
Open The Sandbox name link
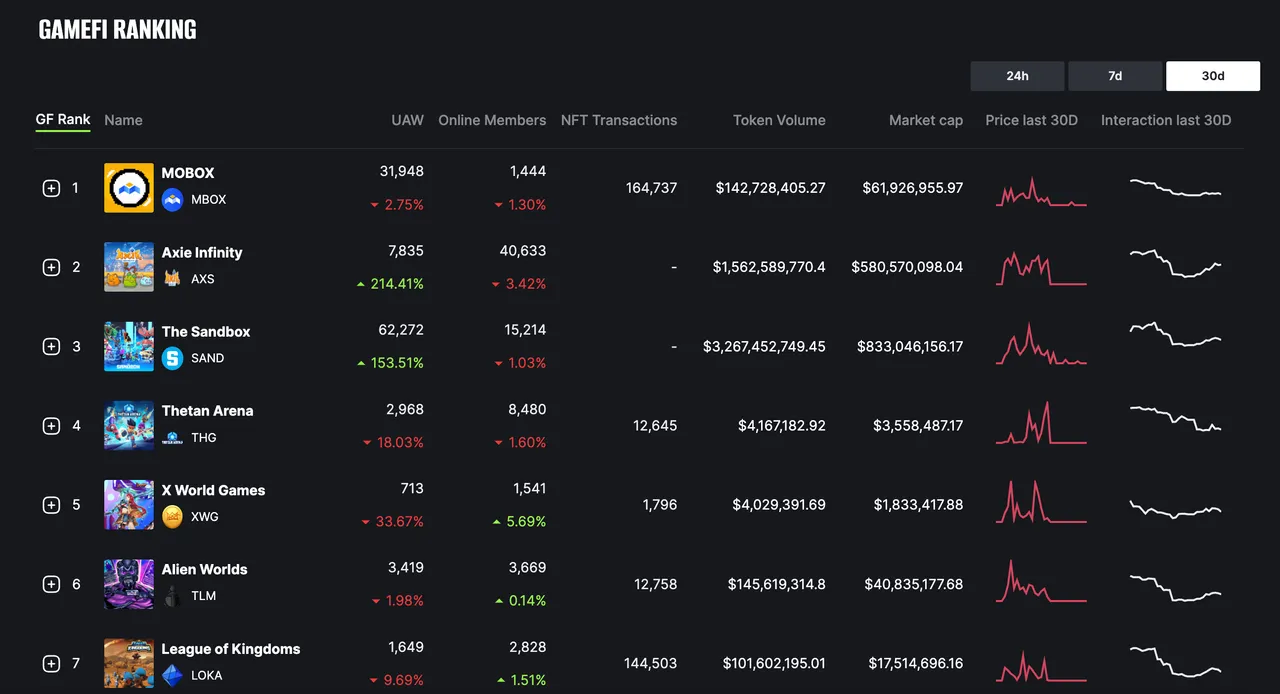206,332
